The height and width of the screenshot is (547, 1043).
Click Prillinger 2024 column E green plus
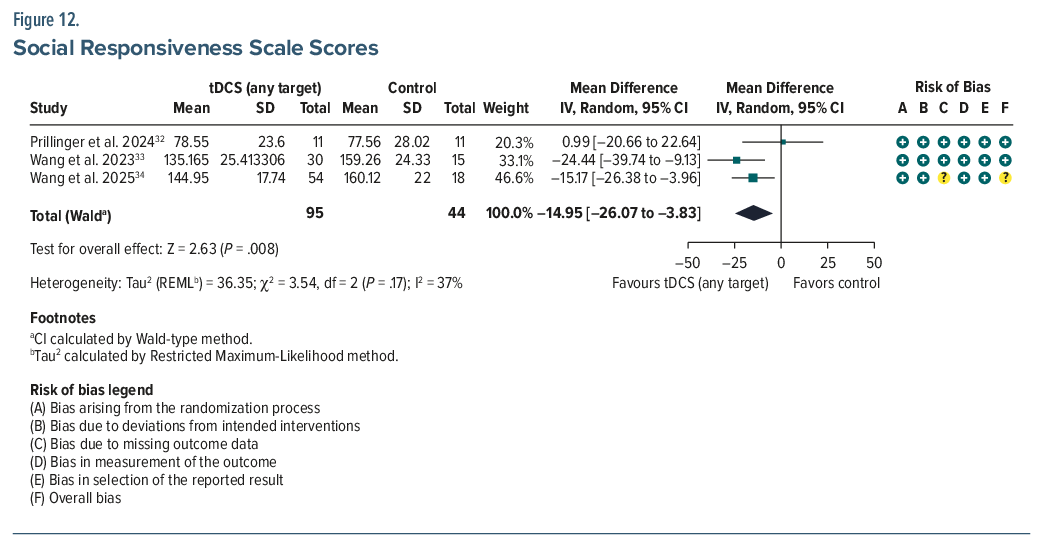pos(985,142)
